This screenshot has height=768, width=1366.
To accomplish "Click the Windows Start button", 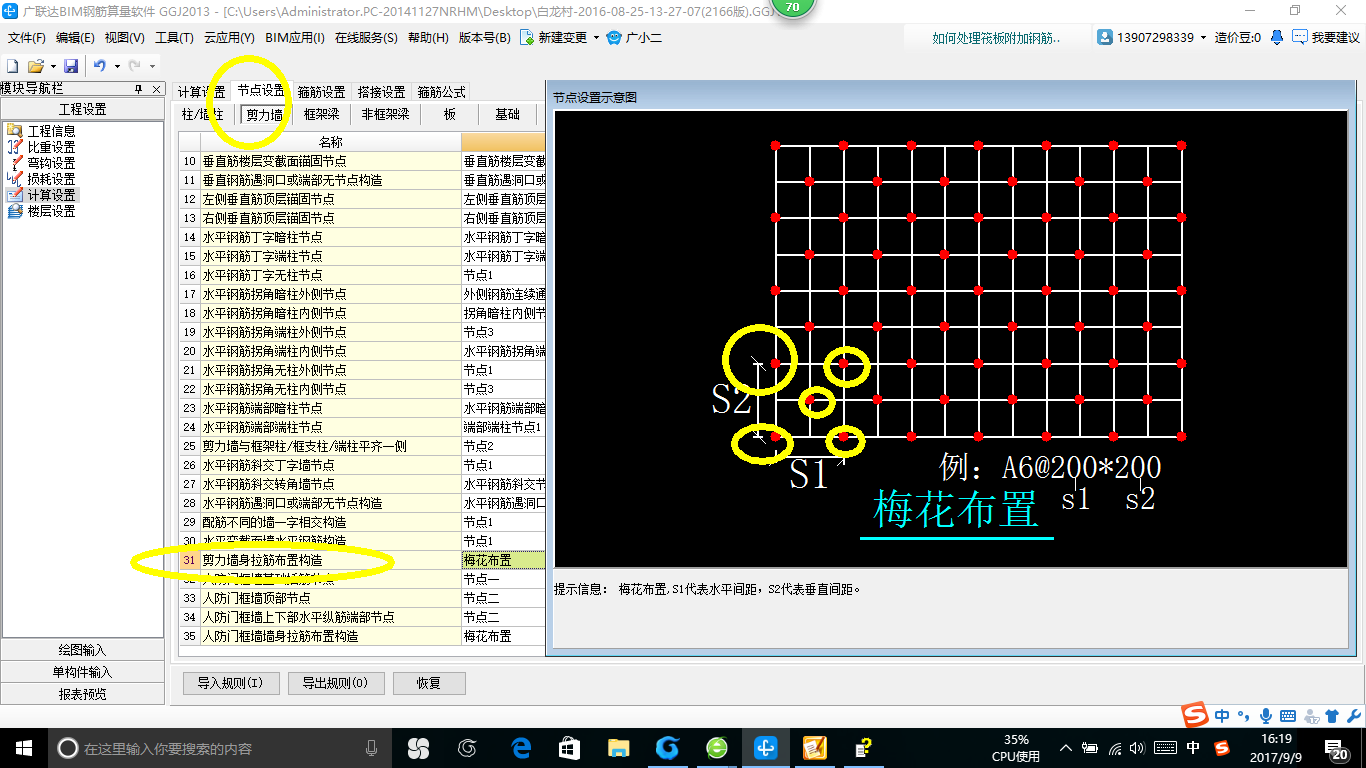I will 22,747.
